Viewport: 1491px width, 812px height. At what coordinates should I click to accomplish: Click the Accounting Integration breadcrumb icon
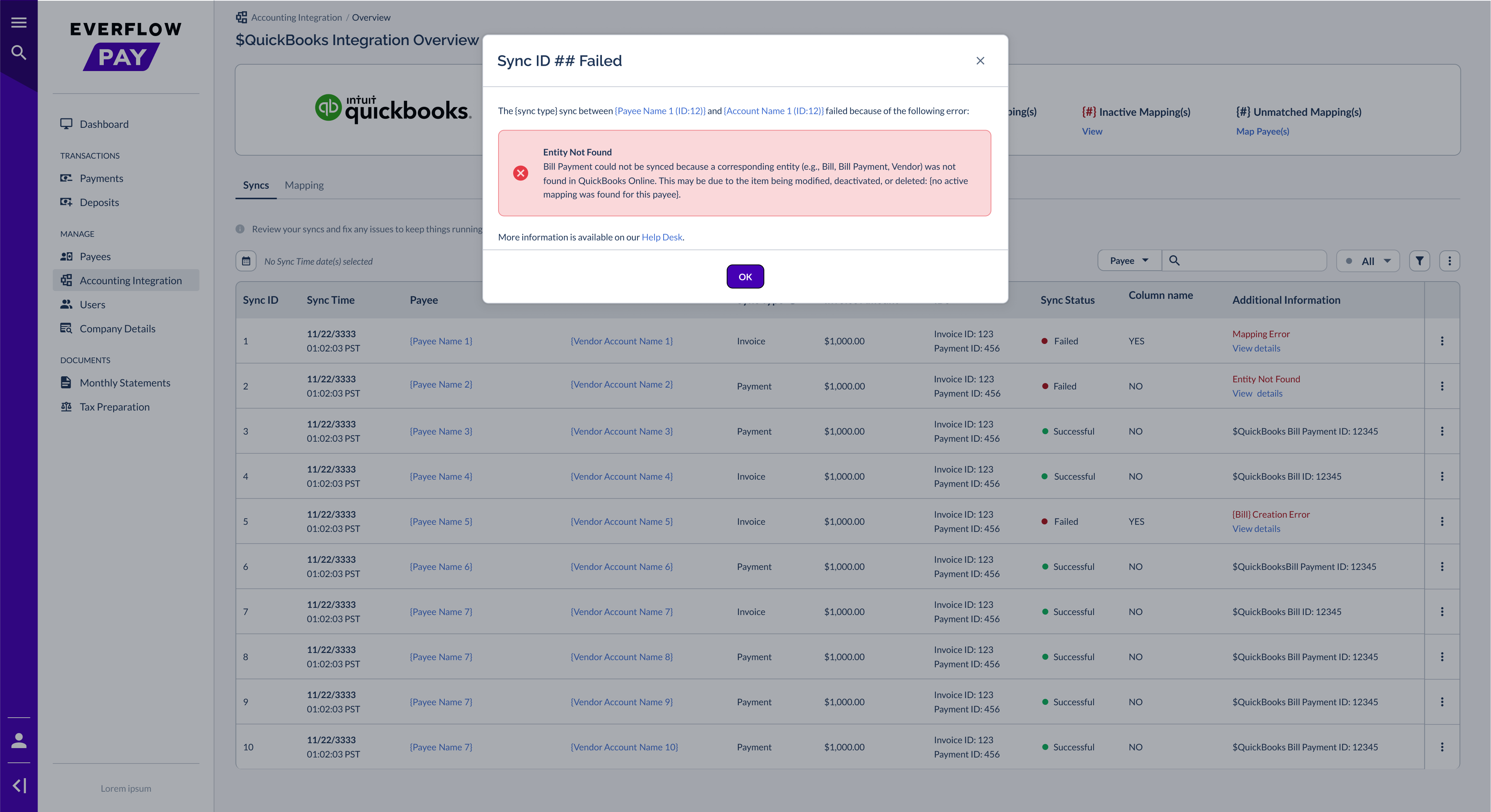pos(241,17)
